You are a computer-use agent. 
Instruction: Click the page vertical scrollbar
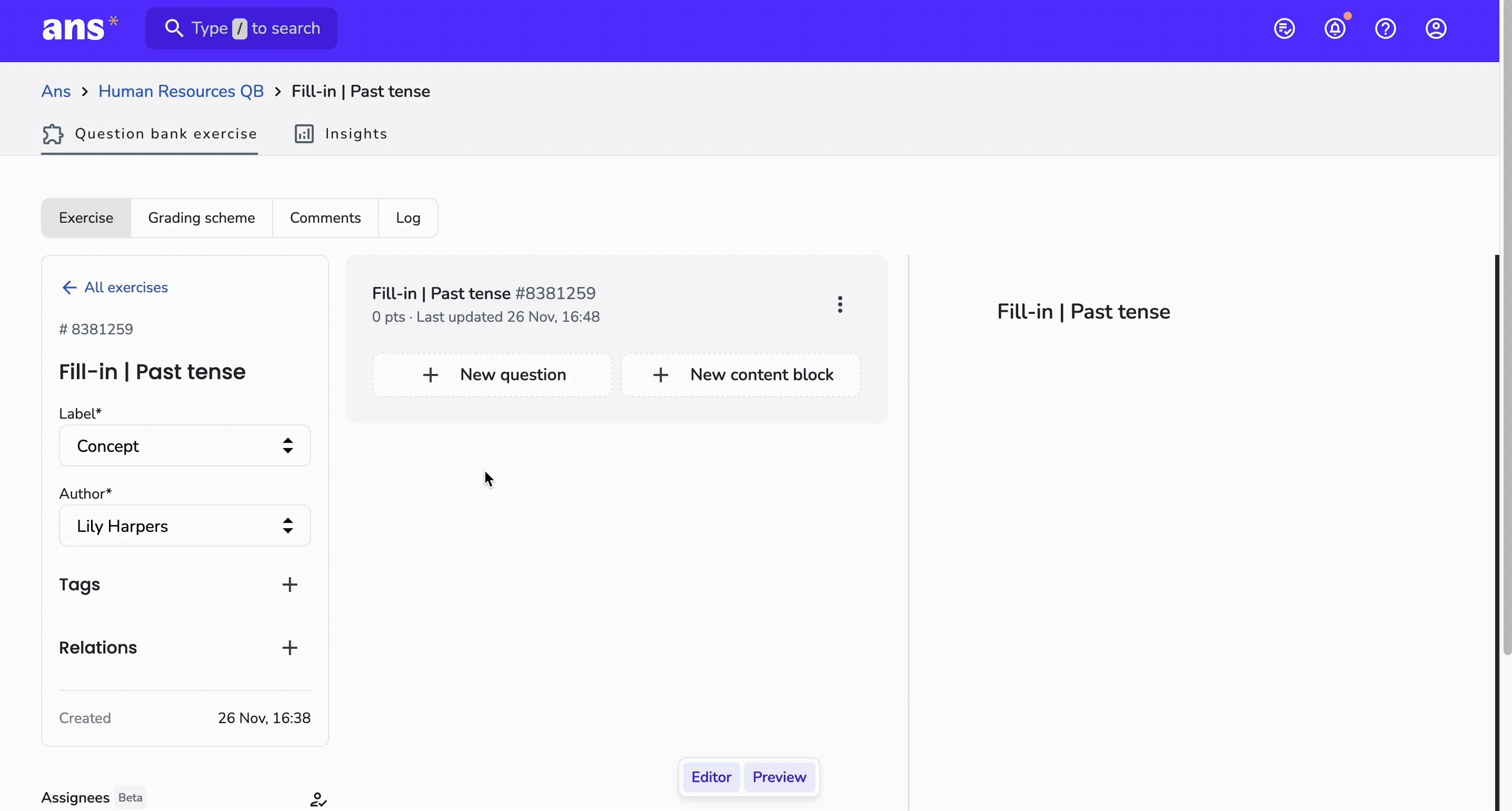coord(1507,329)
